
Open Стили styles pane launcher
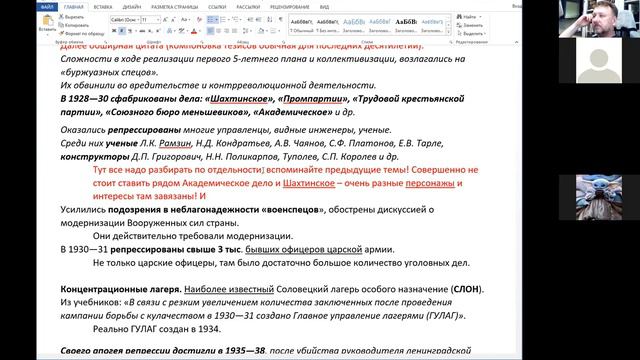click(451, 42)
